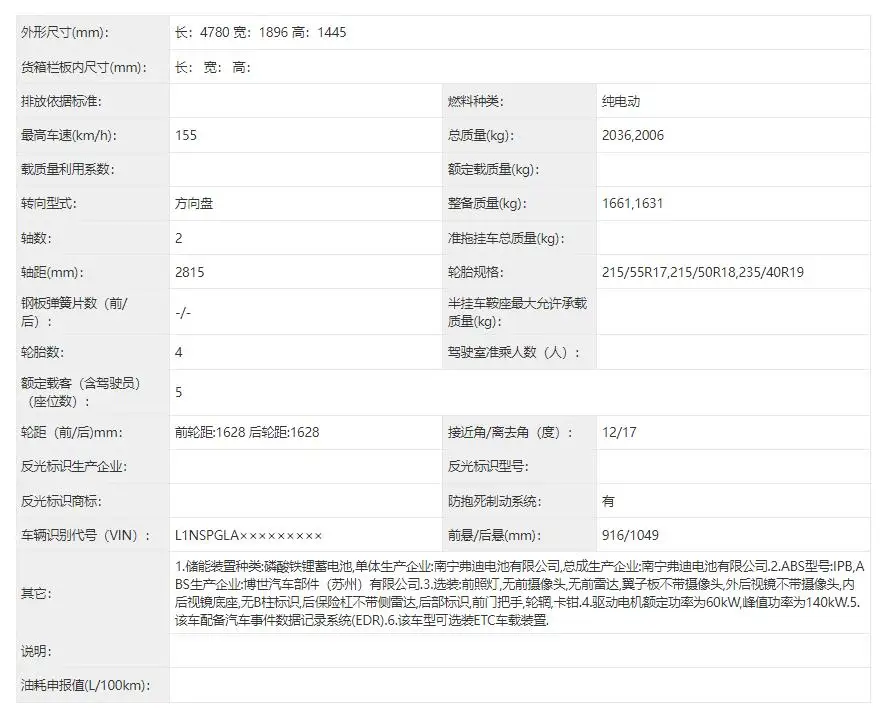This screenshot has width=896, height=713.
Task: Select total mass value 2036,2006
Action: [x=633, y=136]
